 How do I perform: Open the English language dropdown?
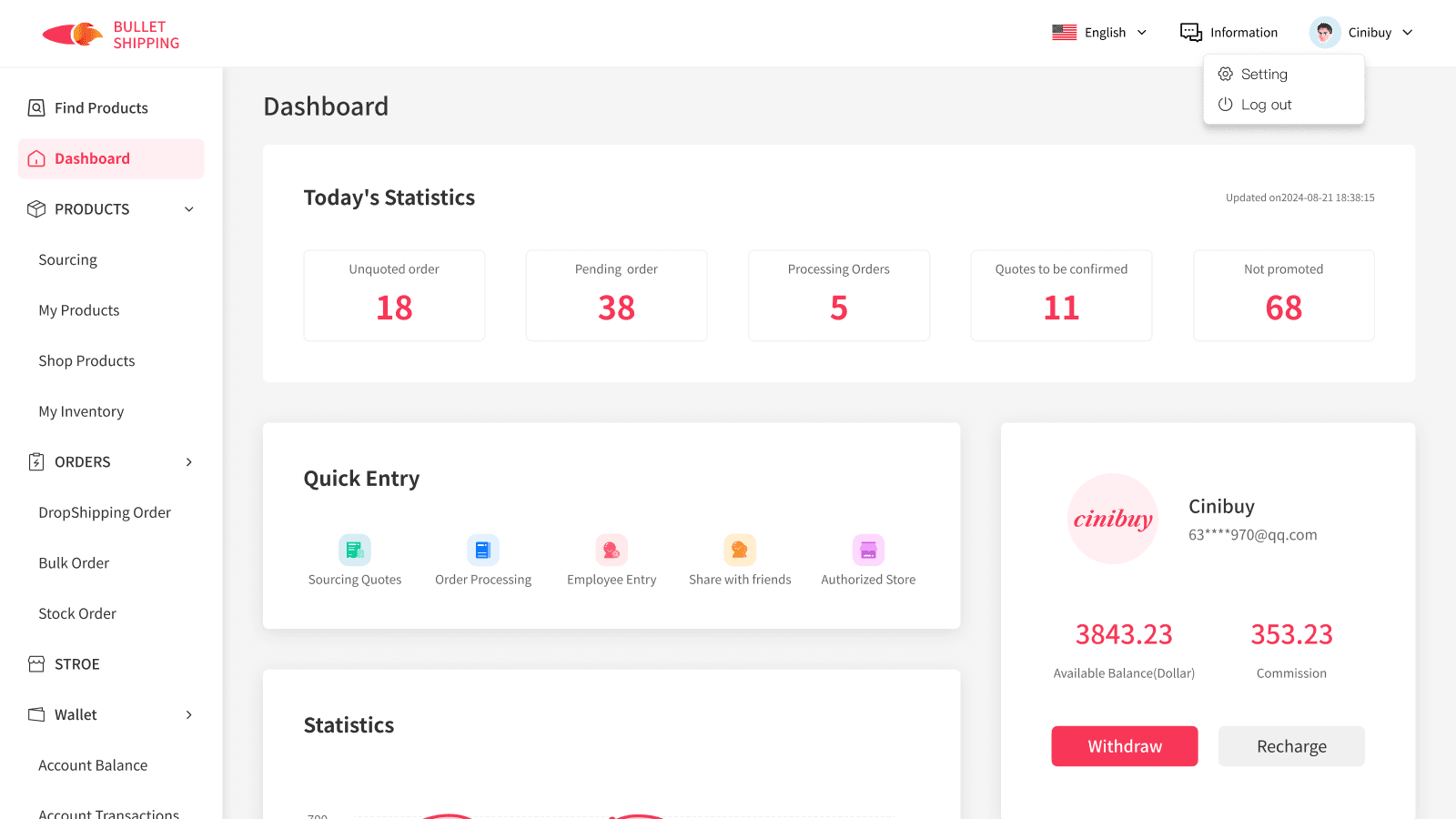pos(1099,33)
